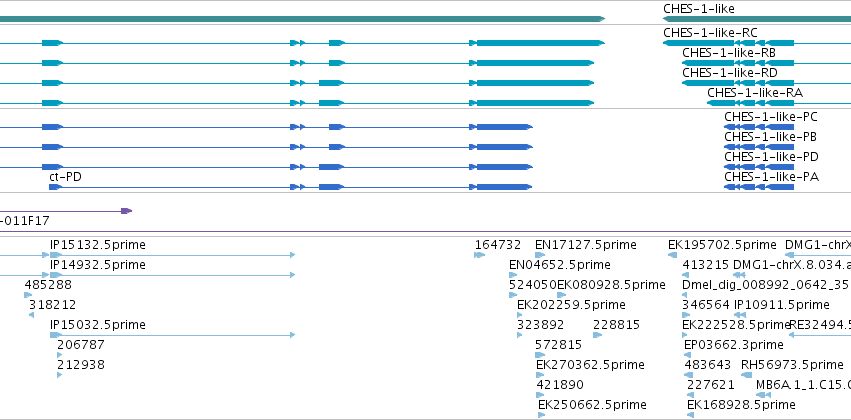
Task: Open the CHES-1-like-RD transcript label
Action: pos(729,73)
